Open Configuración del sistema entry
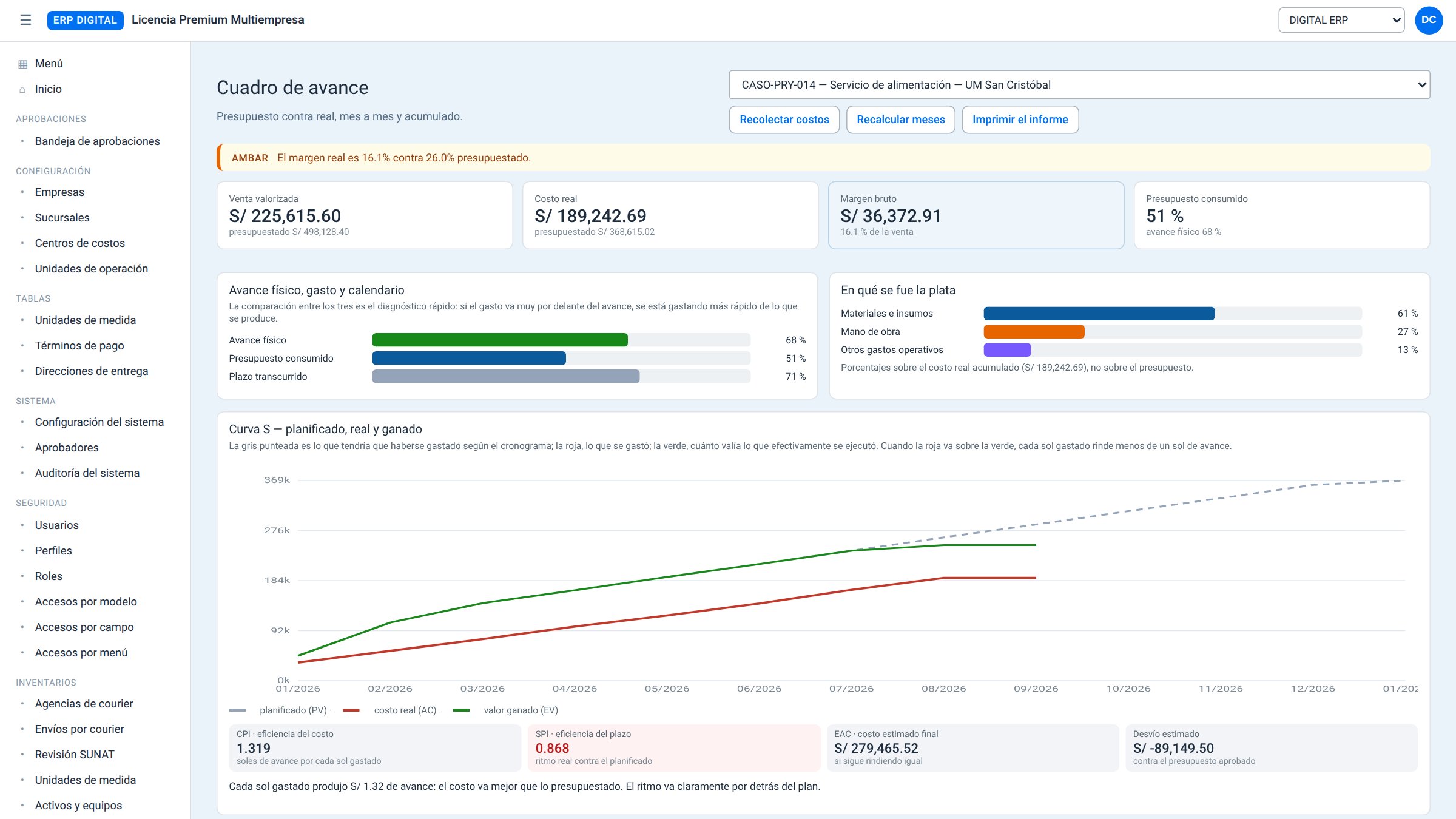This screenshot has width=1456, height=819. tap(99, 422)
